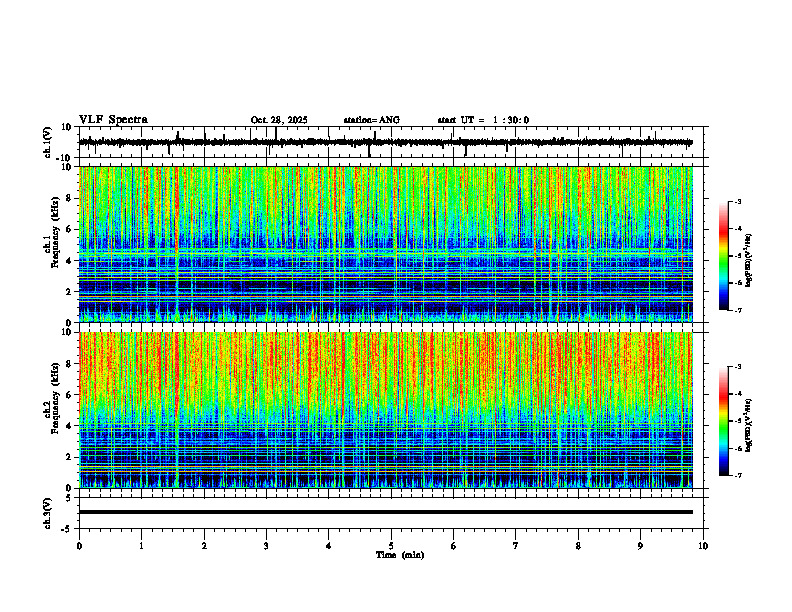
Task: Click the ch.1 spectrogram color bar
Action: [x=723, y=256]
